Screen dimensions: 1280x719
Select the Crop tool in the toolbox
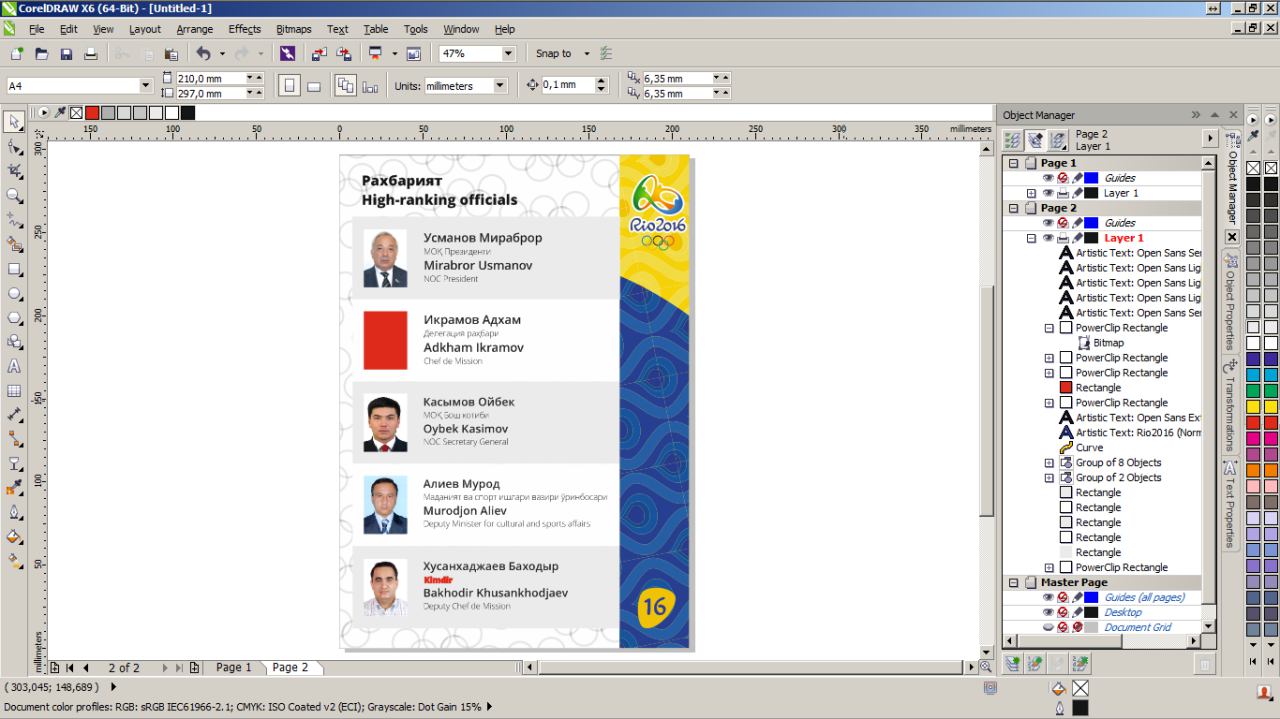pyautogui.click(x=14, y=171)
